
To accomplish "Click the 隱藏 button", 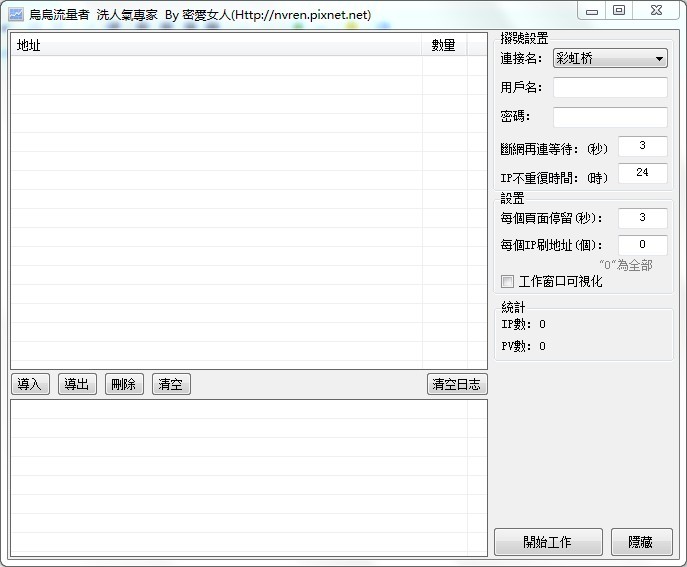I will tap(641, 542).
